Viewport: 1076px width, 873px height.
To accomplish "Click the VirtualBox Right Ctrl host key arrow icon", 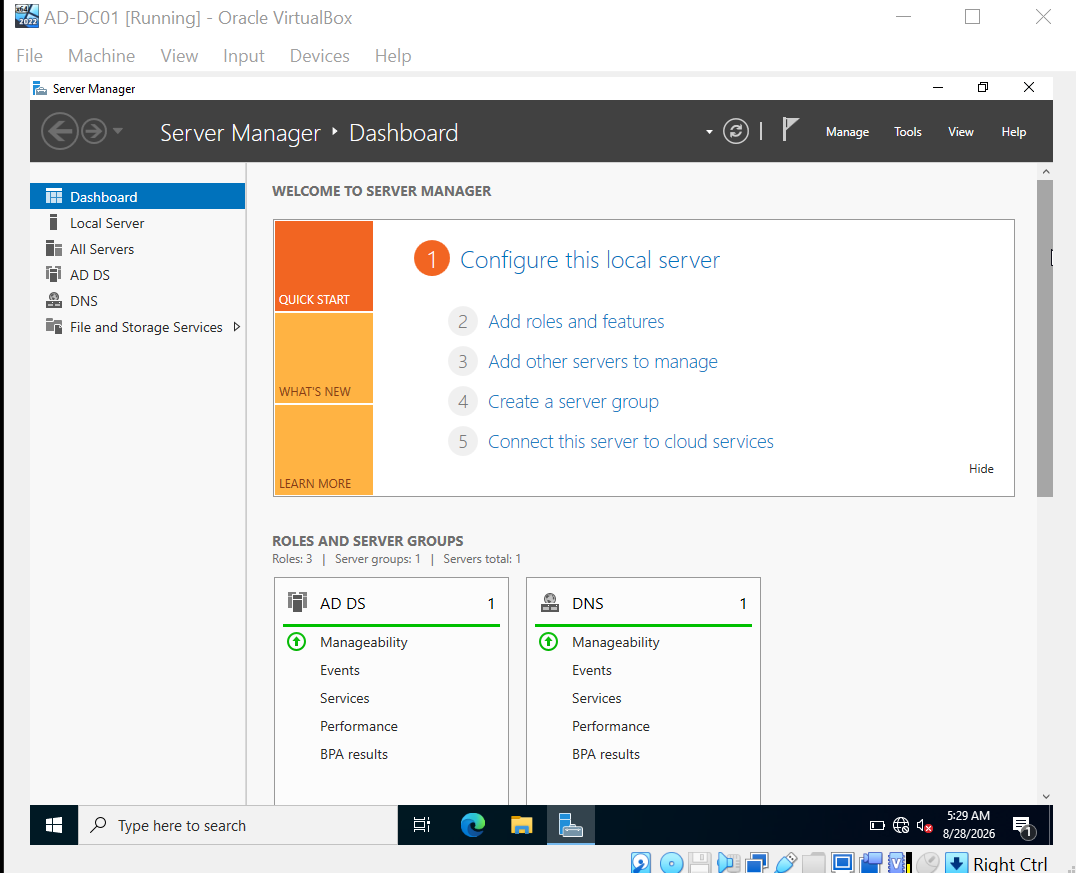I will tap(956, 863).
